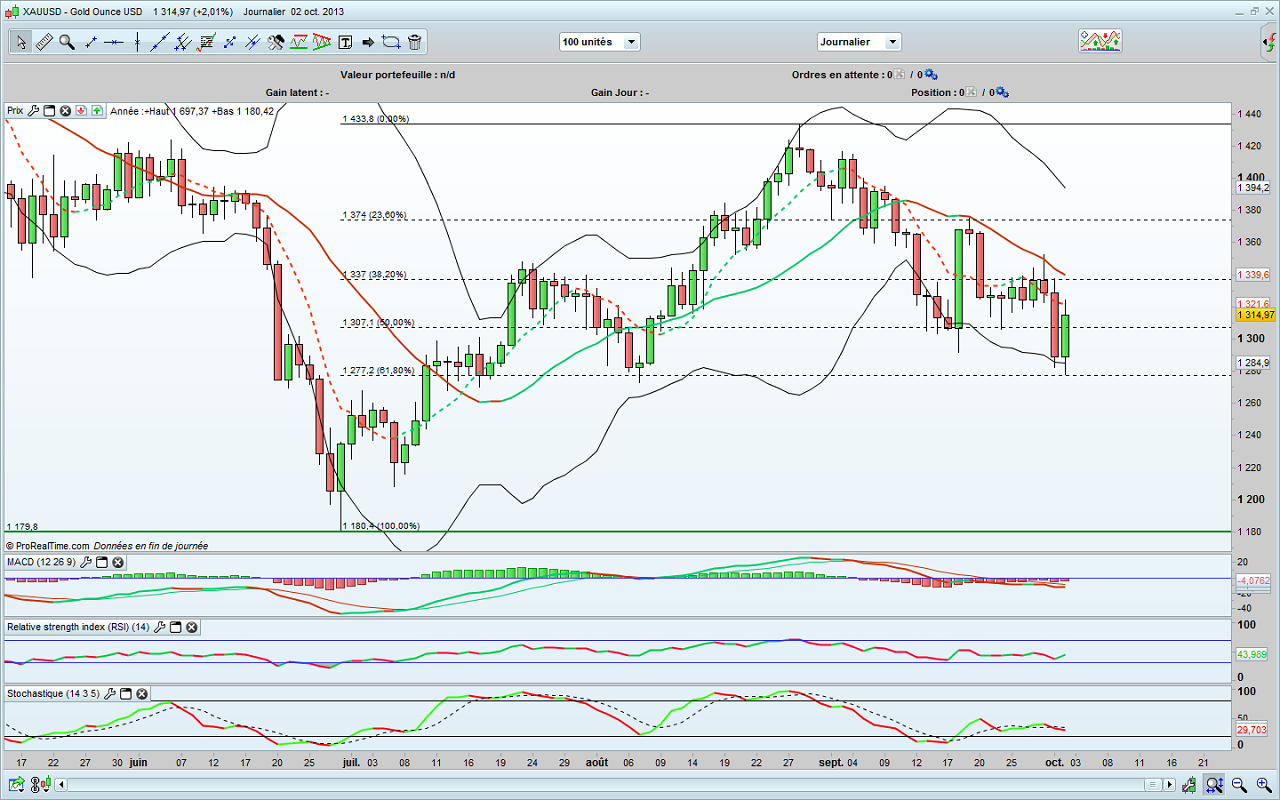Pick the ruler measurement tool
The image size is (1280, 800).
pyautogui.click(x=43, y=42)
